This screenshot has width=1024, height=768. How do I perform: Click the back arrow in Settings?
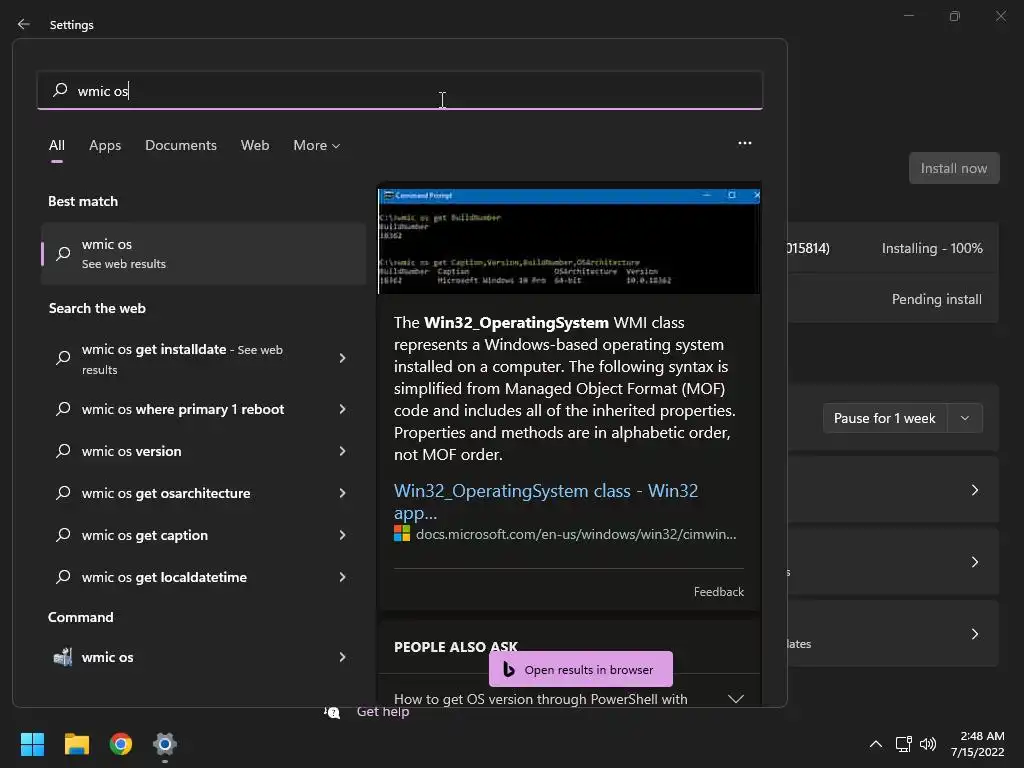[24, 24]
